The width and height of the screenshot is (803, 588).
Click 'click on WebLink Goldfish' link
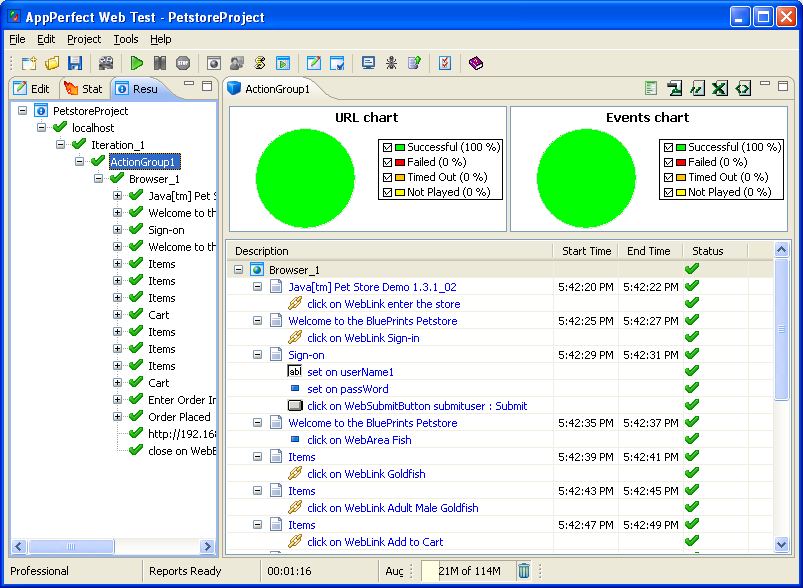366,474
